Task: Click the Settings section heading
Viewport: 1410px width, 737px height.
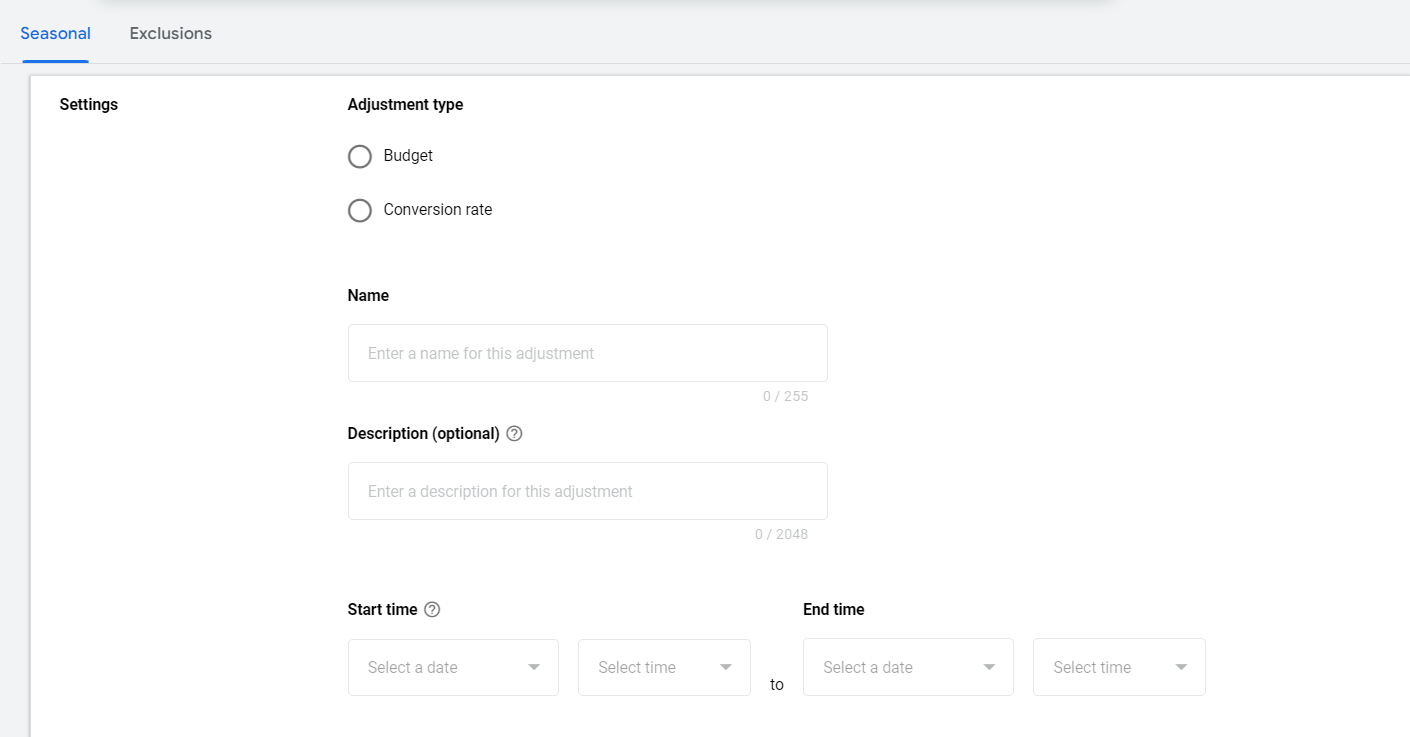Action: point(89,105)
